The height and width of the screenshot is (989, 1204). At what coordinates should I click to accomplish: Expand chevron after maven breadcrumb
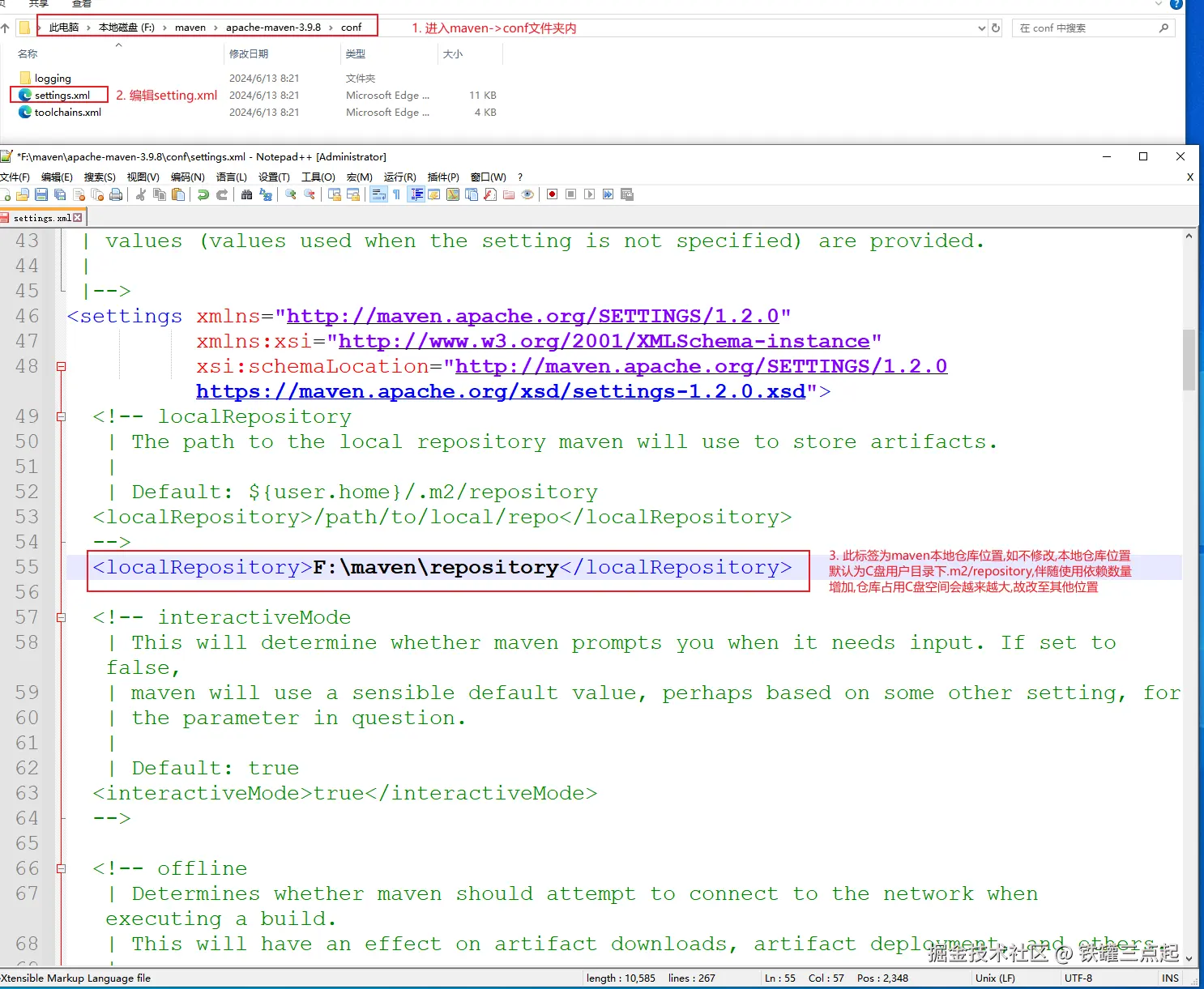[216, 28]
